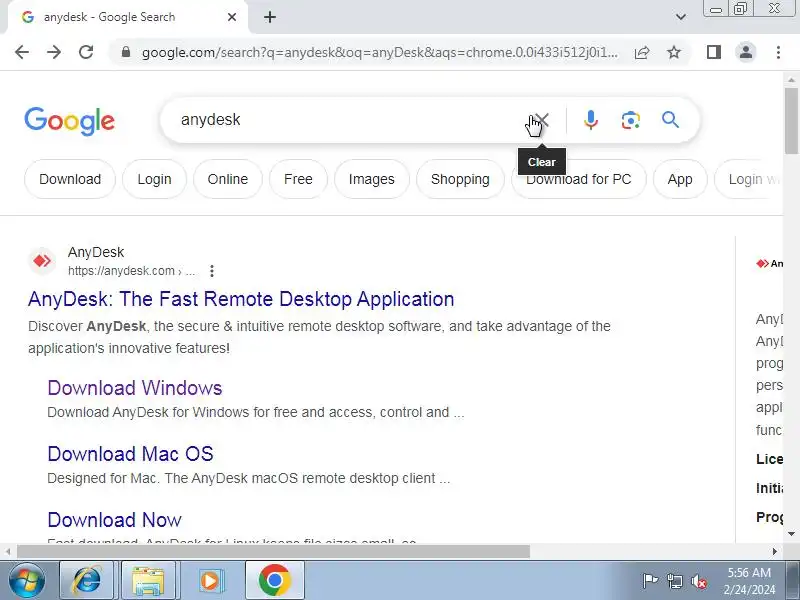Screen dimensions: 800x600
Task: Open AnyDesk: The Fast Remote Desktop Application
Action: [241, 299]
